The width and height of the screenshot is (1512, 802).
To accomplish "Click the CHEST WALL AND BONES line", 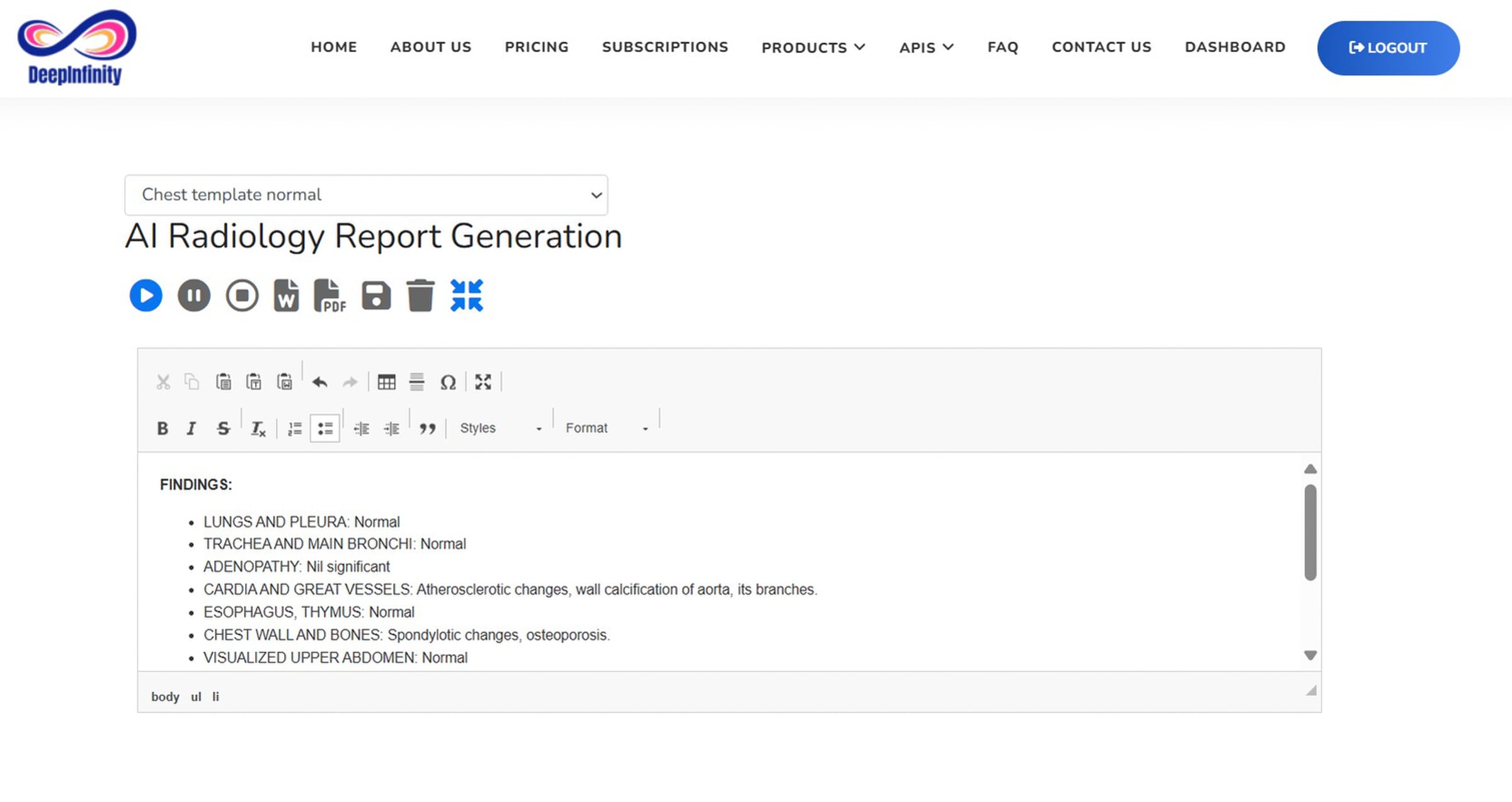I will coord(406,634).
